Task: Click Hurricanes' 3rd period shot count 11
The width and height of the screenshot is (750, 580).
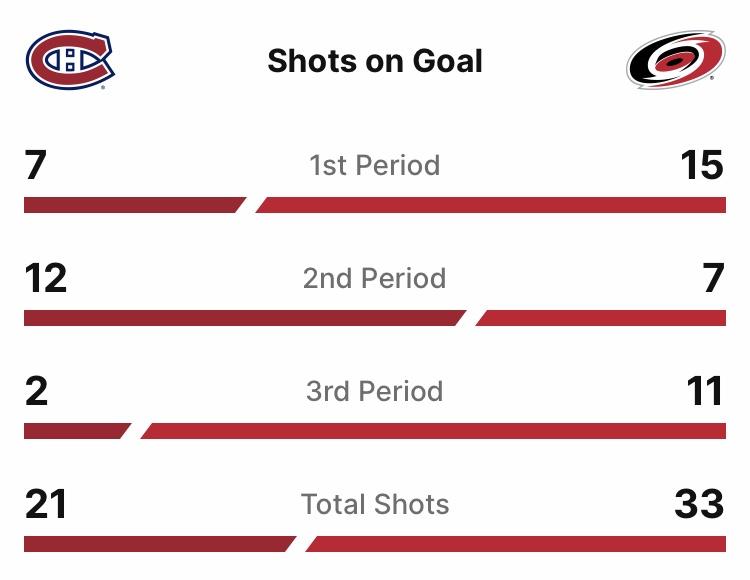Action: (x=704, y=391)
